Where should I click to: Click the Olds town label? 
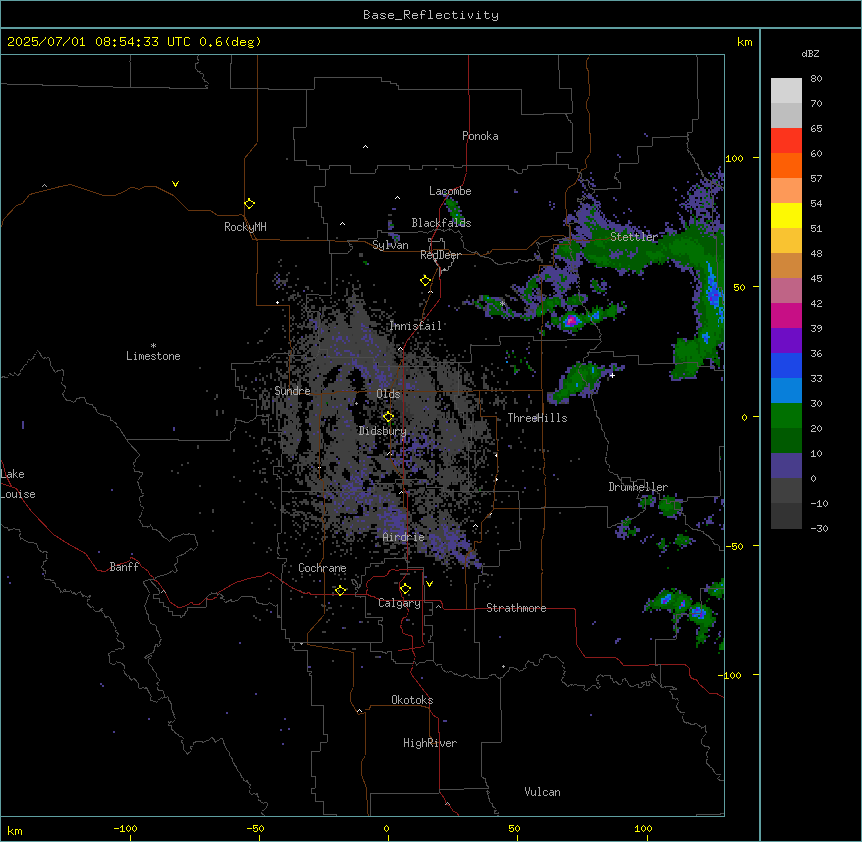(388, 394)
